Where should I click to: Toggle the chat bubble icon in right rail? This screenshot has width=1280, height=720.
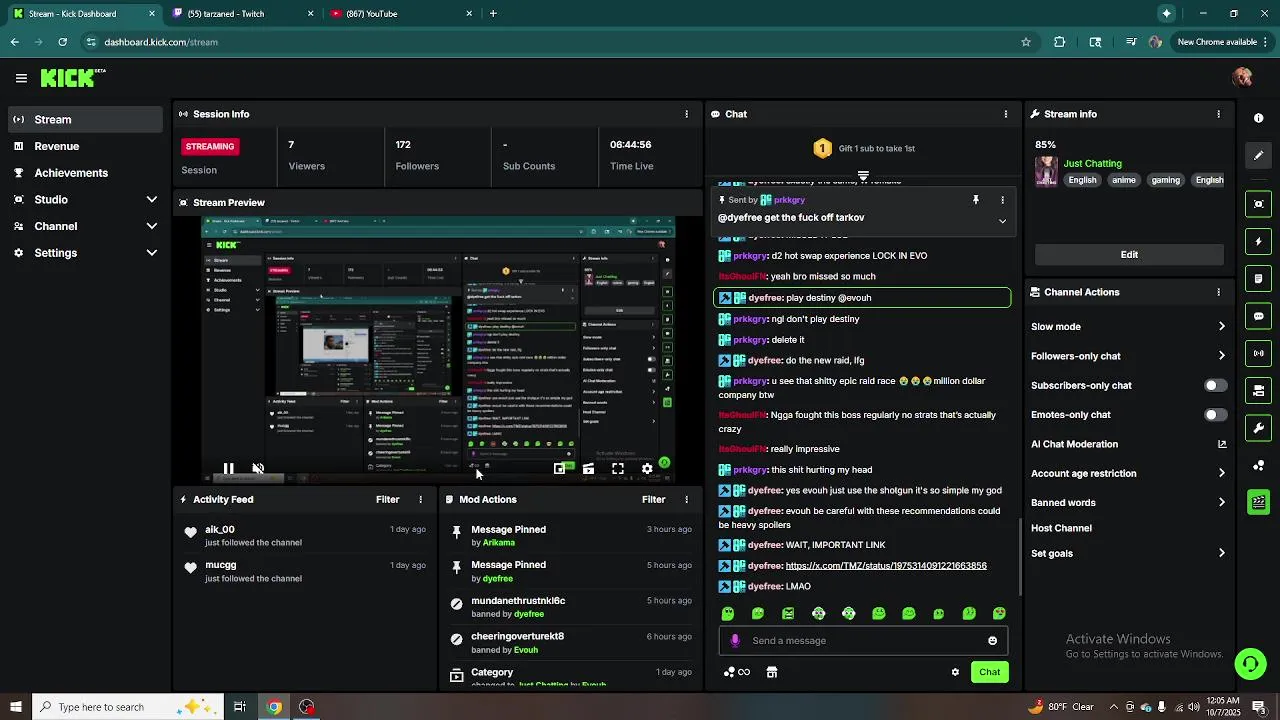1258,316
